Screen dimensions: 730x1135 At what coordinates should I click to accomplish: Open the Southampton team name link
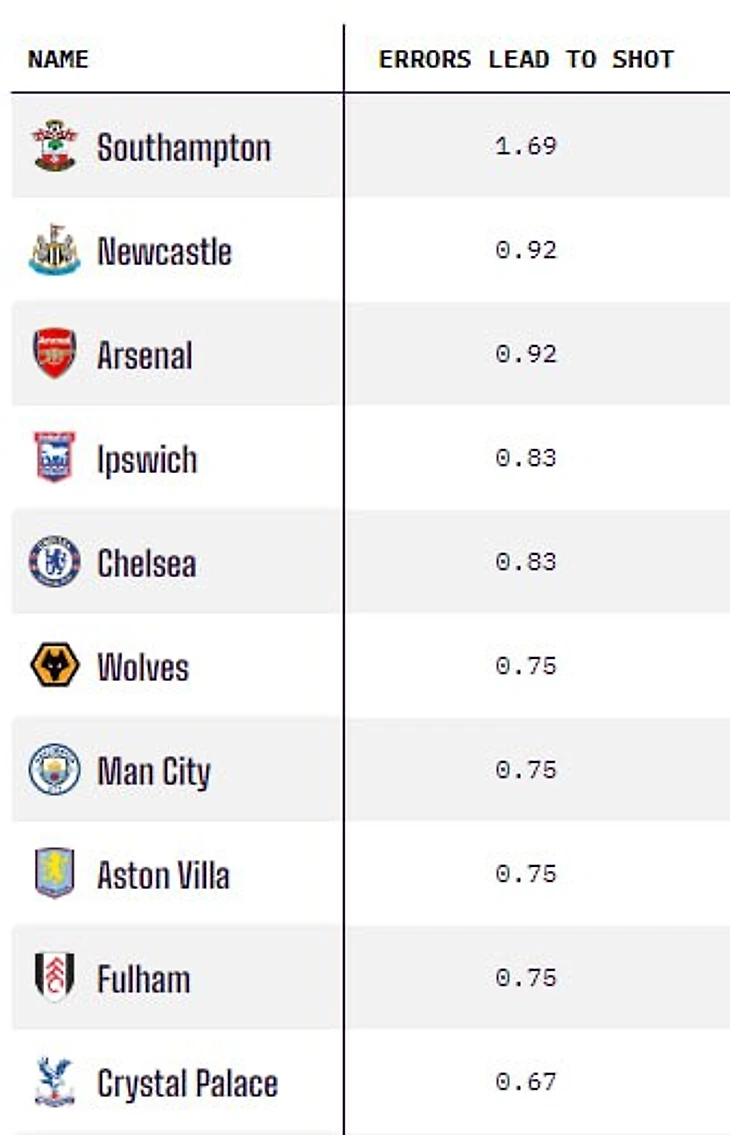[x=184, y=148]
